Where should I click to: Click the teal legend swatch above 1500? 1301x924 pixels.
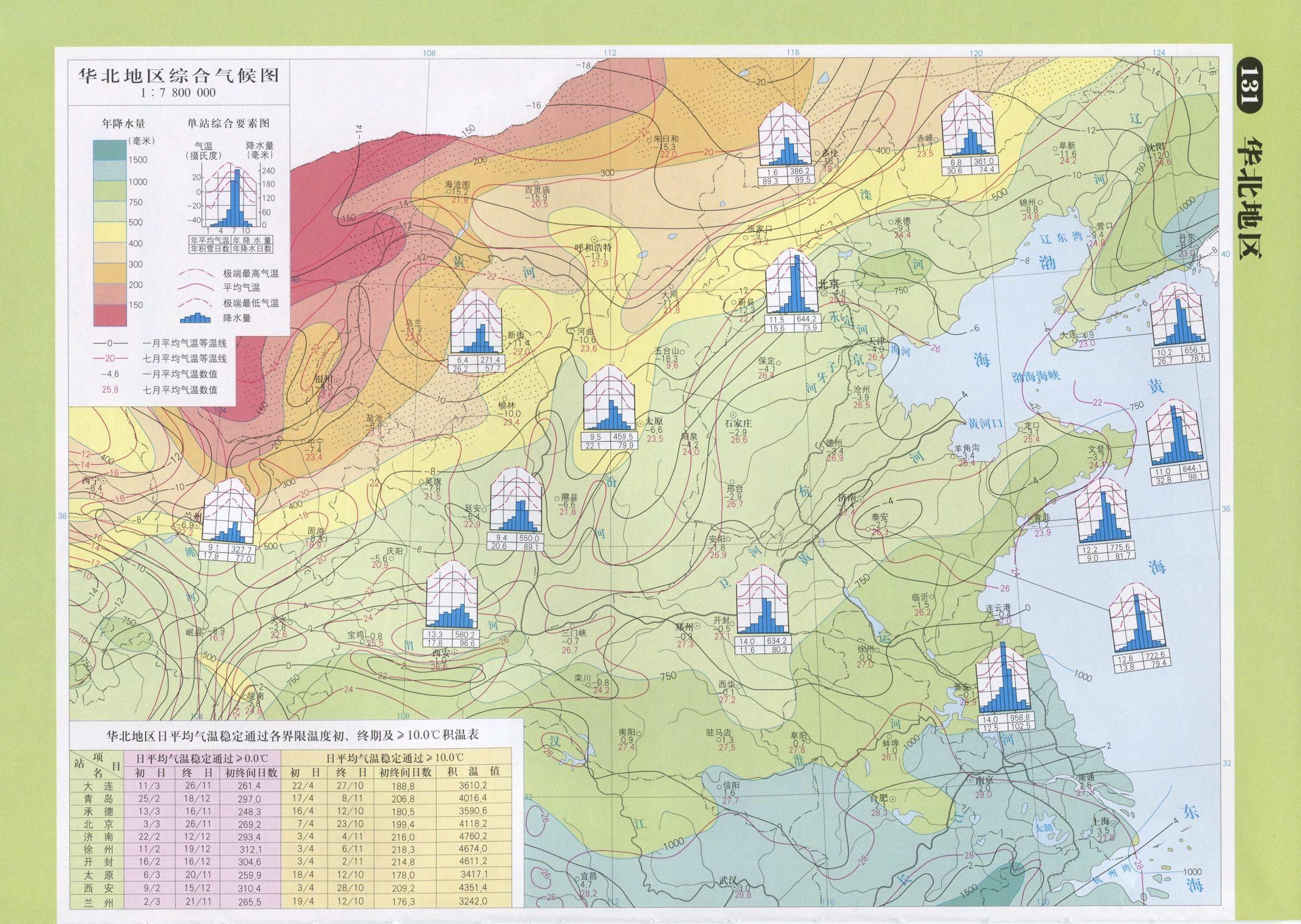[x=109, y=150]
